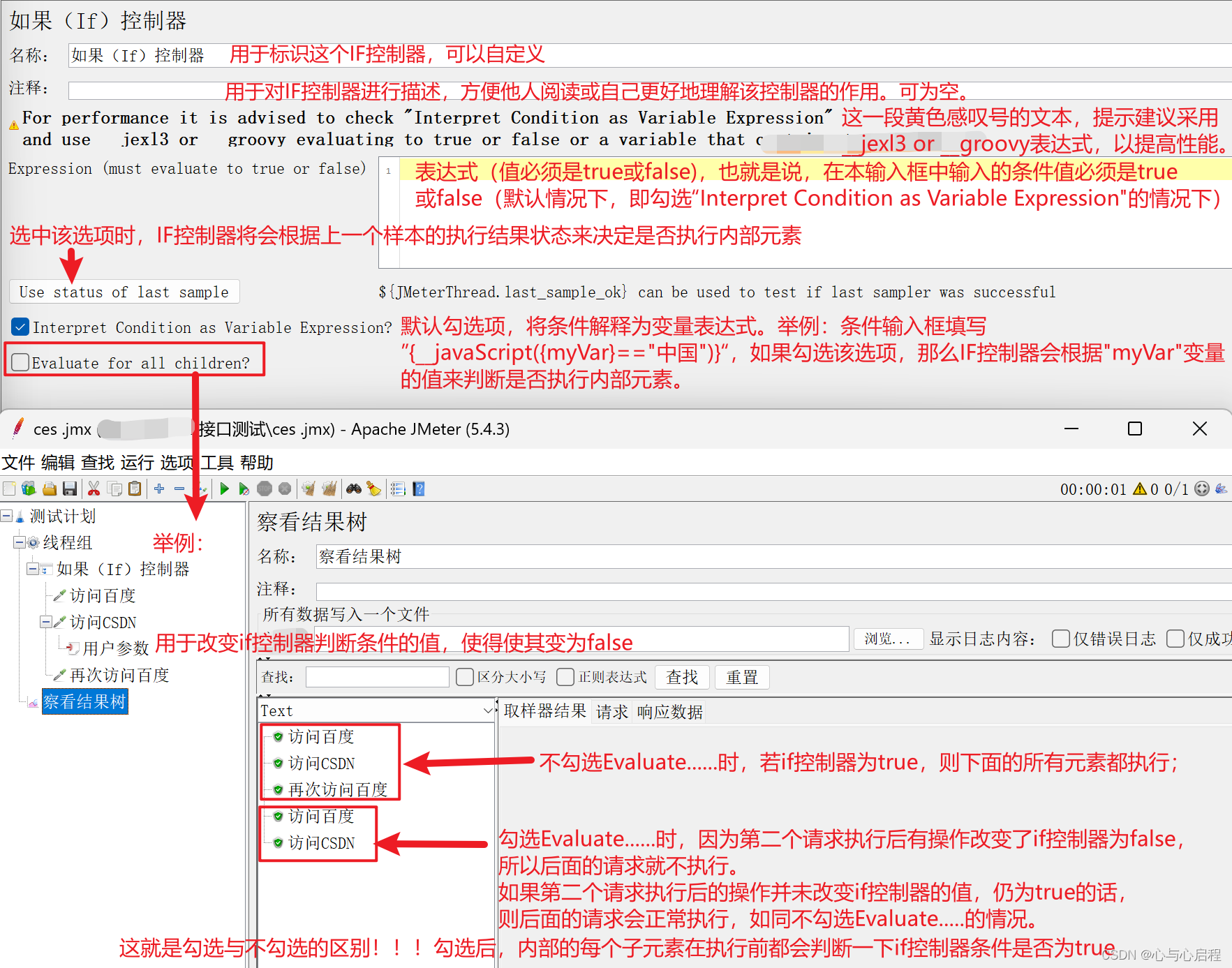Click the 察看结果树 名称 field
Screen dimensions: 1232x968
774,556
